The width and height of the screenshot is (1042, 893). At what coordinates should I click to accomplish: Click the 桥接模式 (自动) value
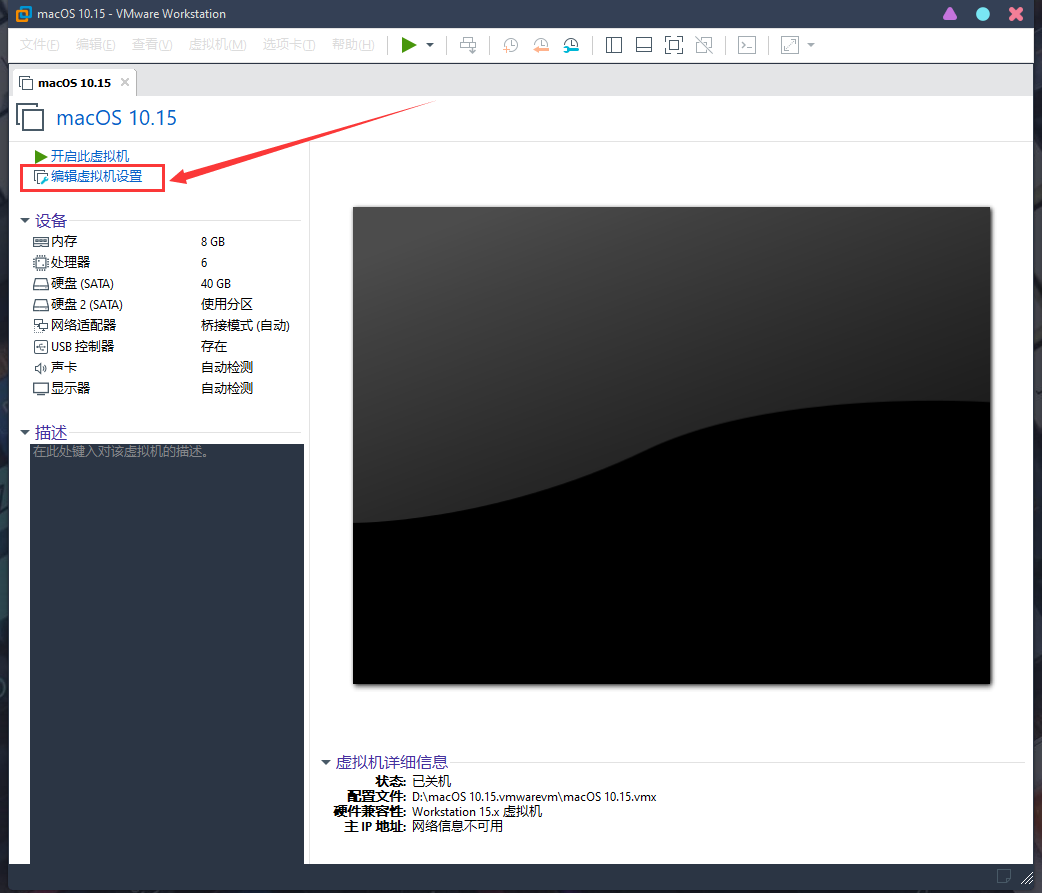tap(245, 326)
